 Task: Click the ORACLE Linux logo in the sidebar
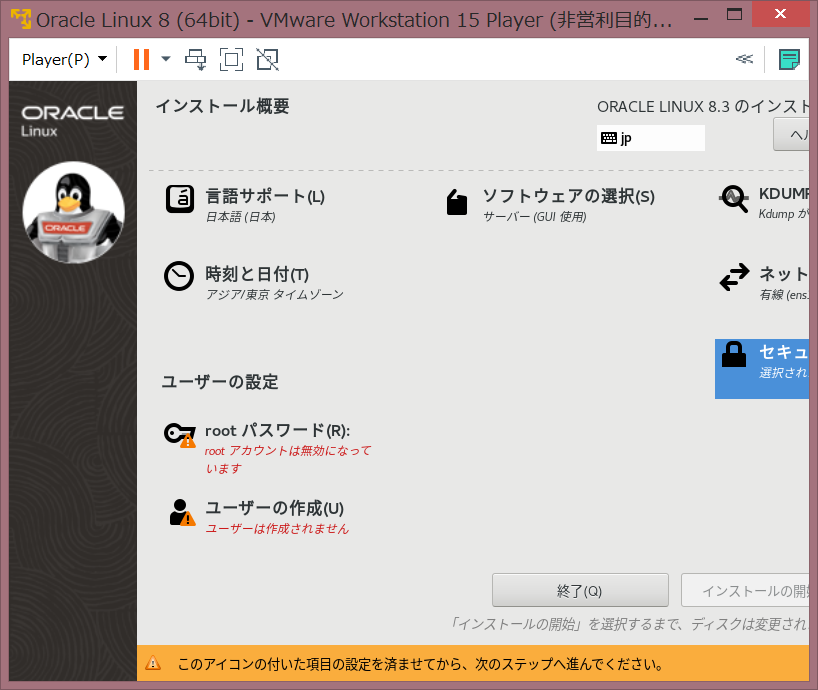[73, 121]
